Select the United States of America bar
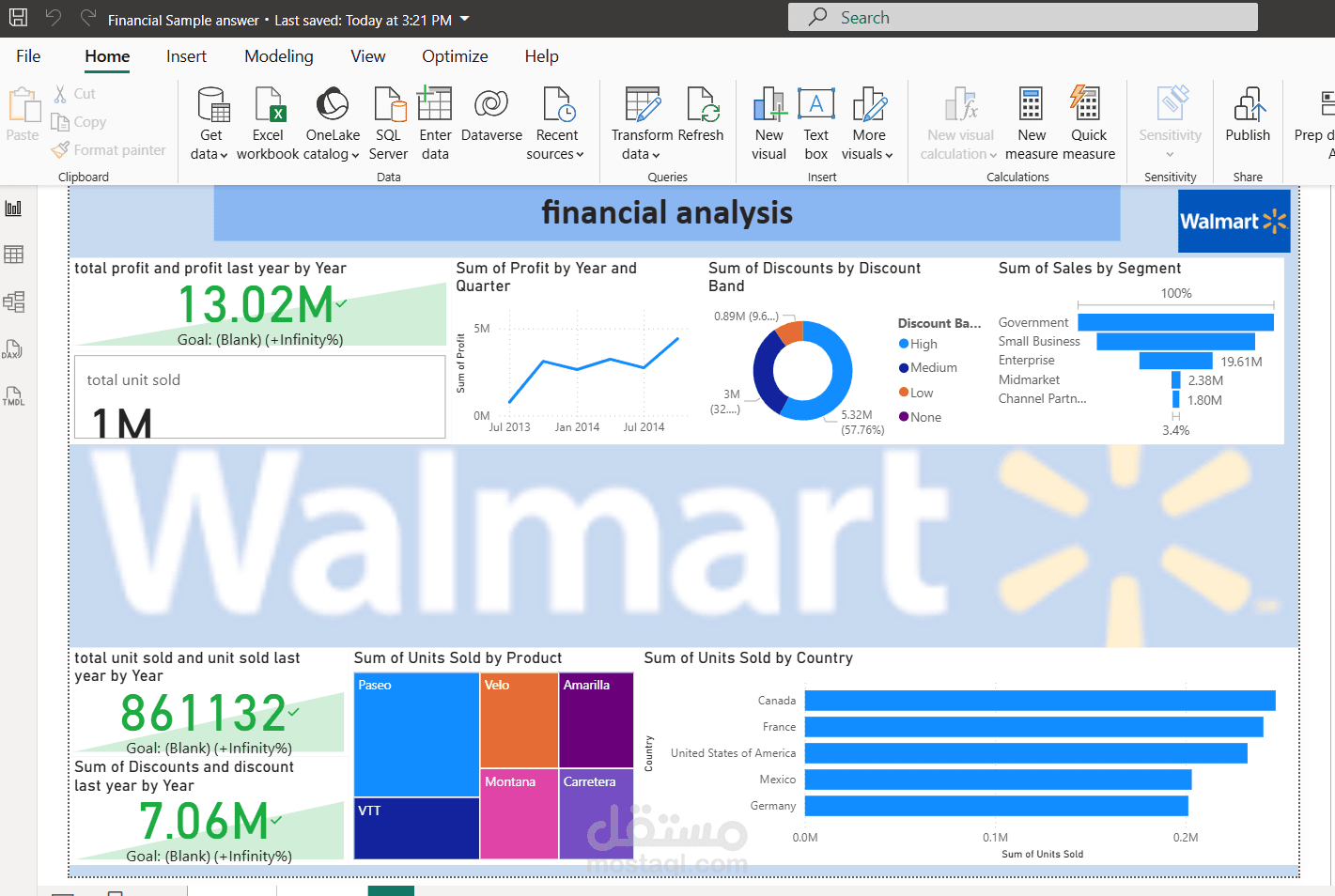 (x=1026, y=753)
